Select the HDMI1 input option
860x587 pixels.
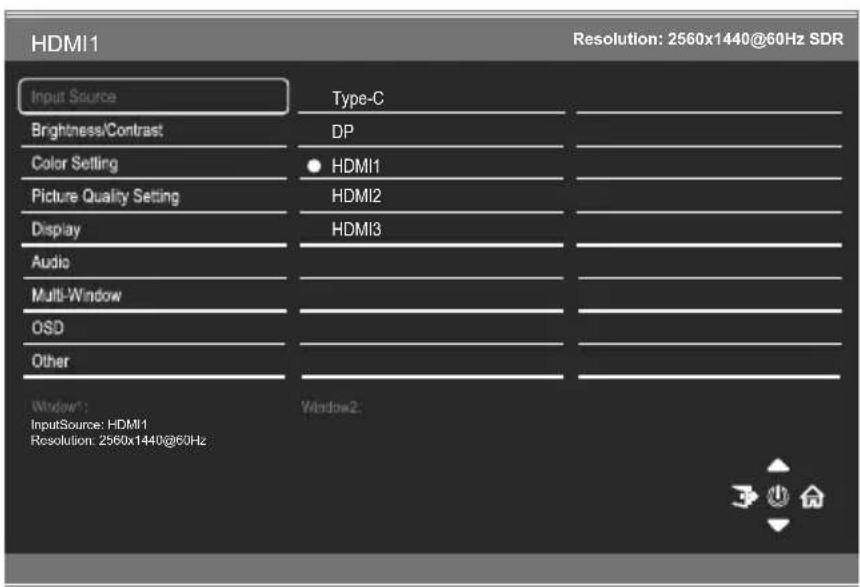tap(431, 165)
